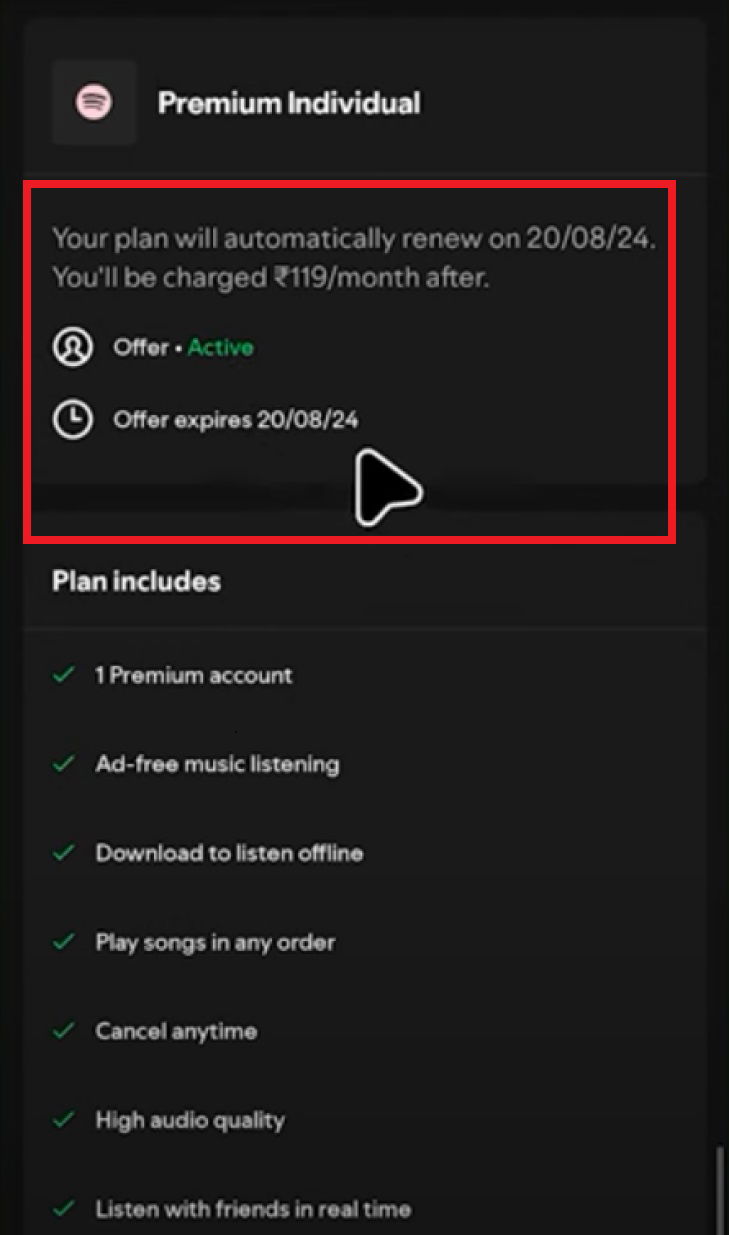Viewport: 729px width, 1235px height.
Task: Click the Spotify logo icon
Action: click(93, 102)
